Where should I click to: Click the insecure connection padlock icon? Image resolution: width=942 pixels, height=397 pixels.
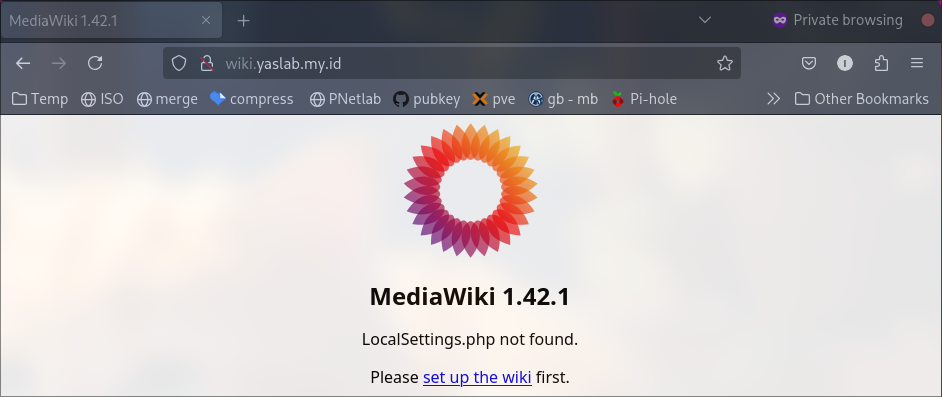pos(207,63)
